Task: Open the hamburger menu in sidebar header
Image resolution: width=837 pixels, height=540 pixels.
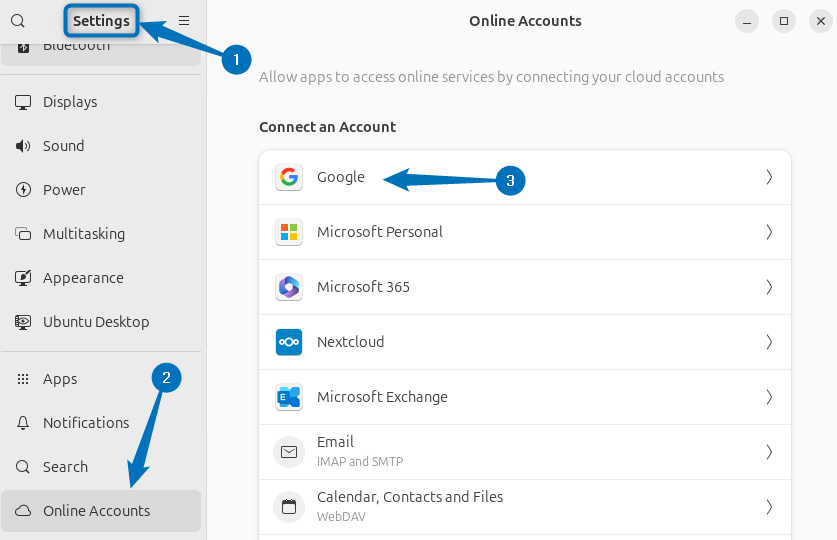Action: (x=184, y=21)
